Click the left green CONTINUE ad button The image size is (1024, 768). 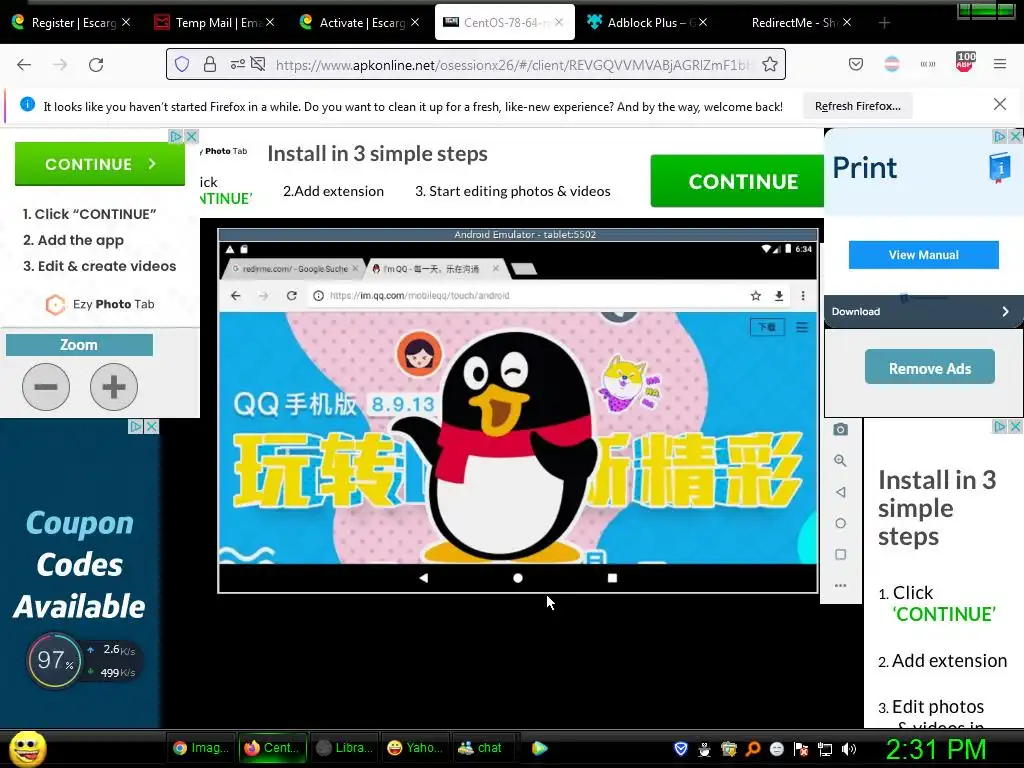[100, 164]
